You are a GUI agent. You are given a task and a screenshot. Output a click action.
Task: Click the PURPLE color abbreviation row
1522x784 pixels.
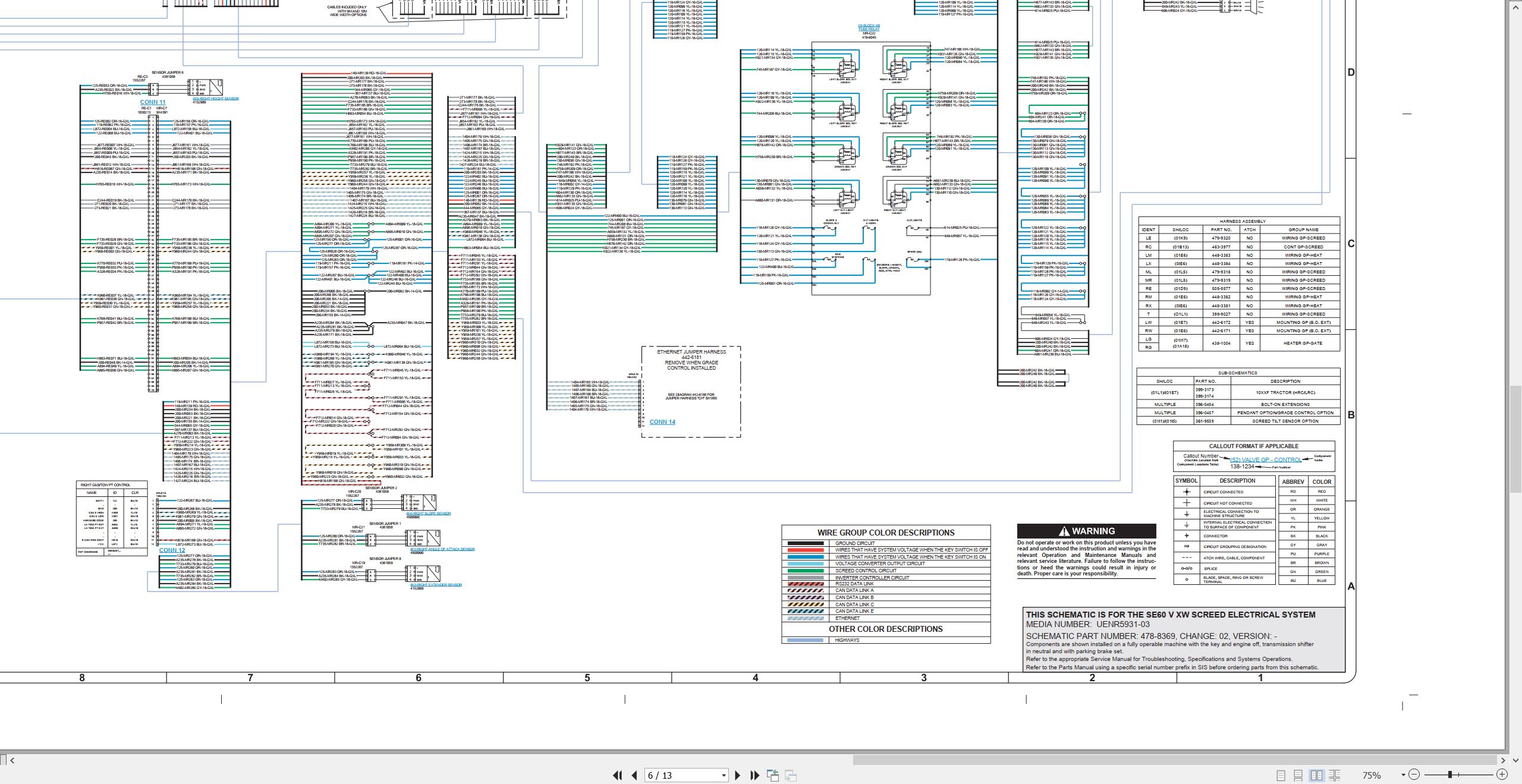[1307, 554]
